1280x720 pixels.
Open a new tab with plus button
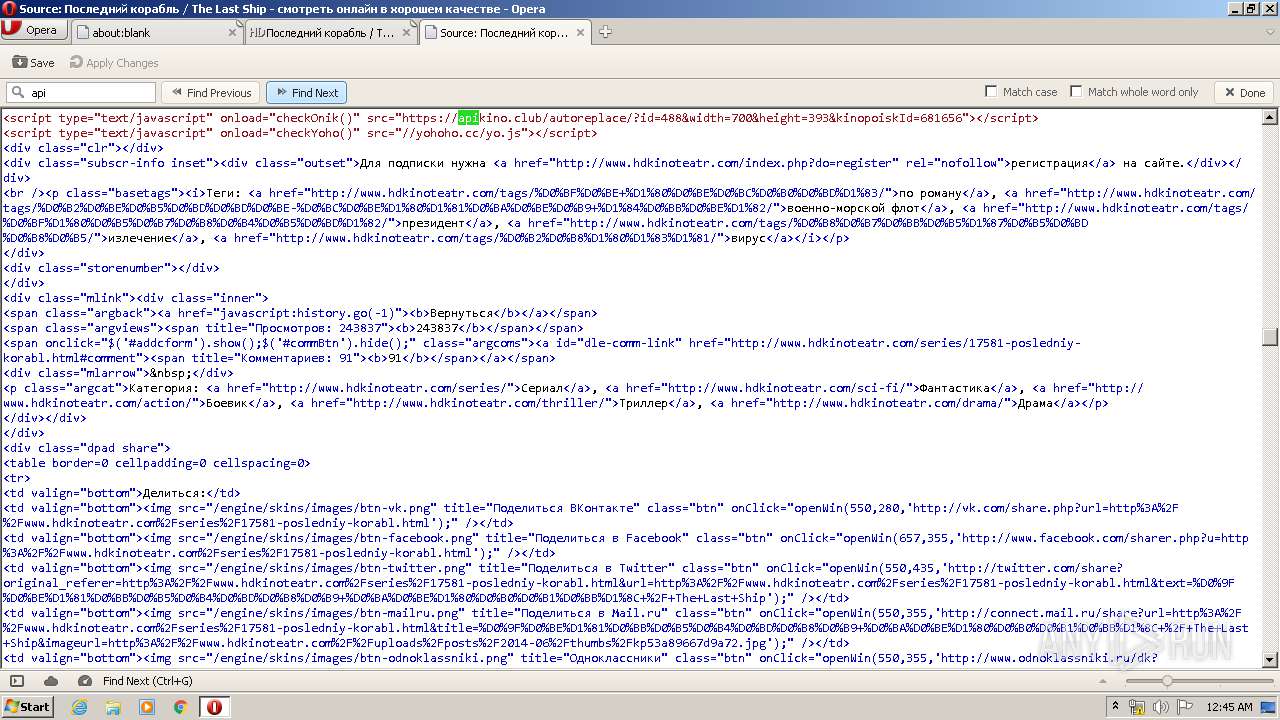point(605,32)
